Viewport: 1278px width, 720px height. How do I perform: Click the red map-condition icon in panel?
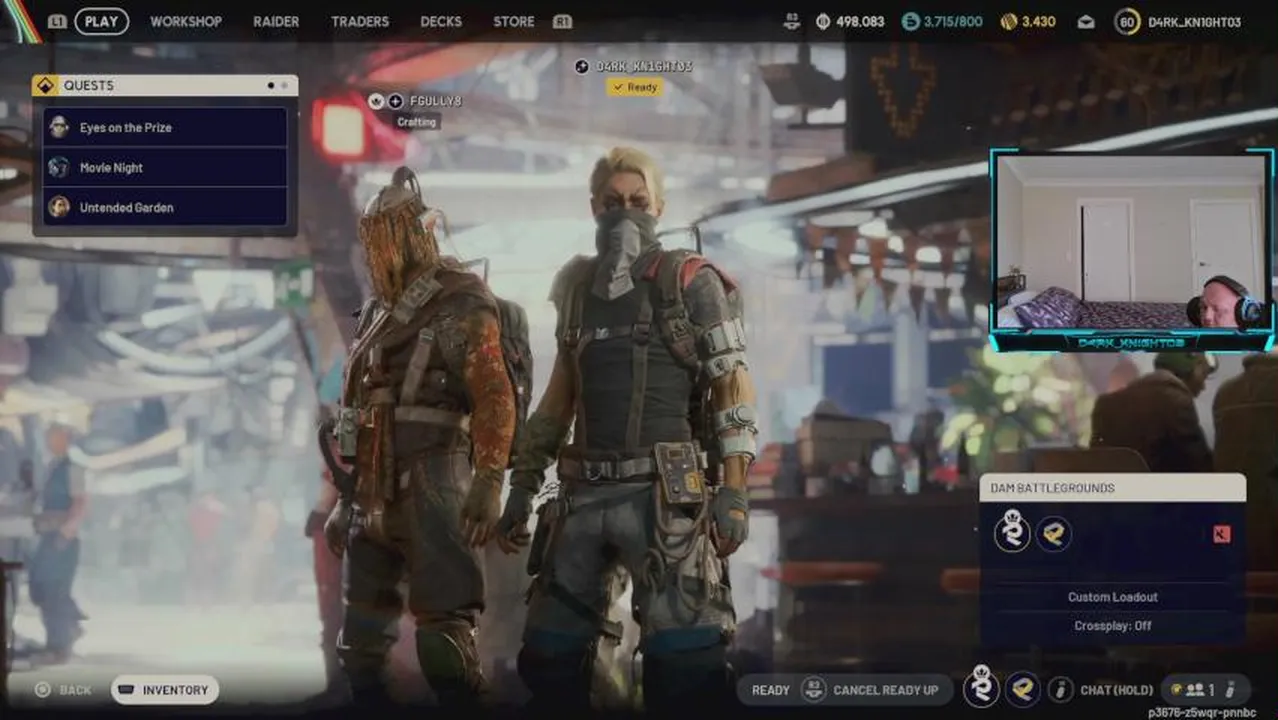click(x=1221, y=534)
